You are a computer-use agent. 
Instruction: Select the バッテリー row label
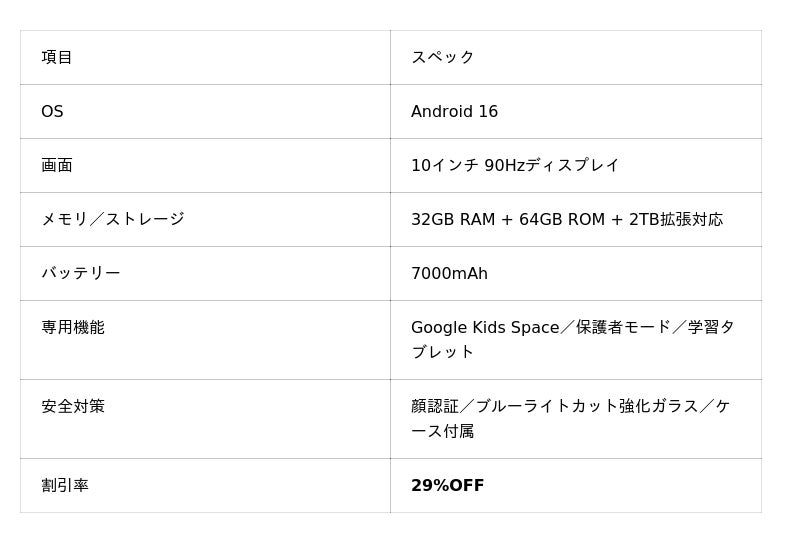(x=81, y=273)
